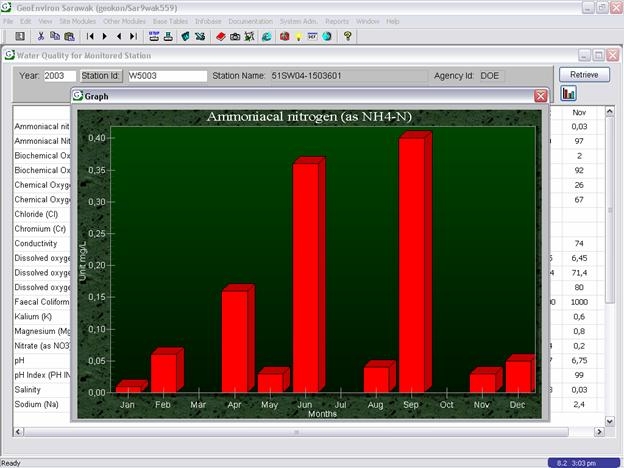624x468 pixels.
Task: Click the Paste clipboard icon in toolbar
Action: pos(71,36)
